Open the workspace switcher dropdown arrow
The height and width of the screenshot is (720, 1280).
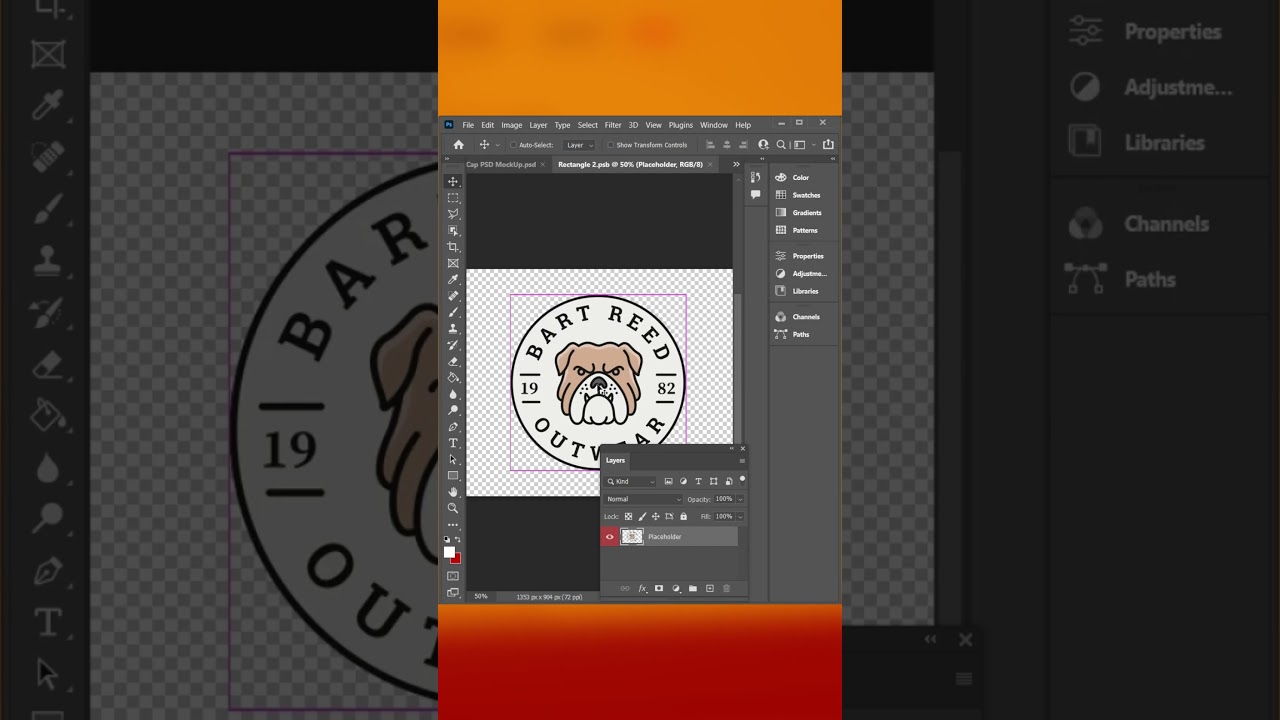[814, 145]
